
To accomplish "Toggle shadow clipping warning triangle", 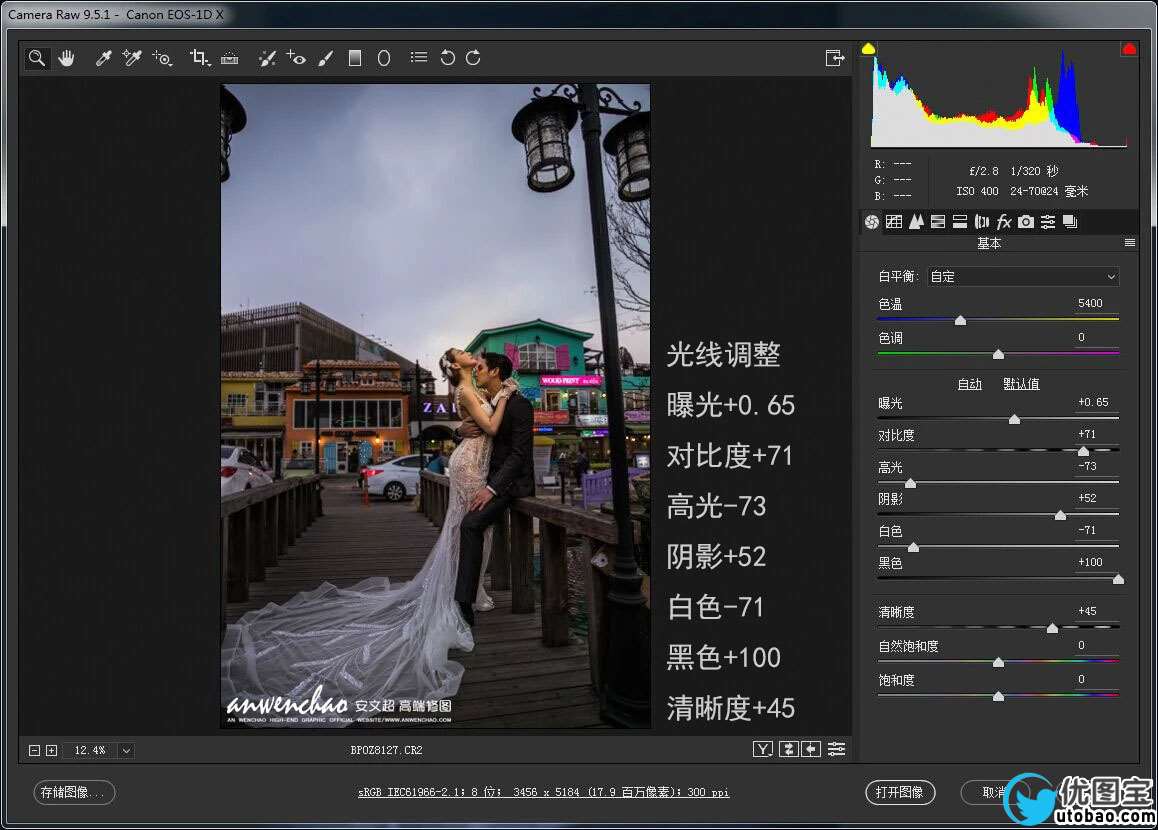I will 868,49.
